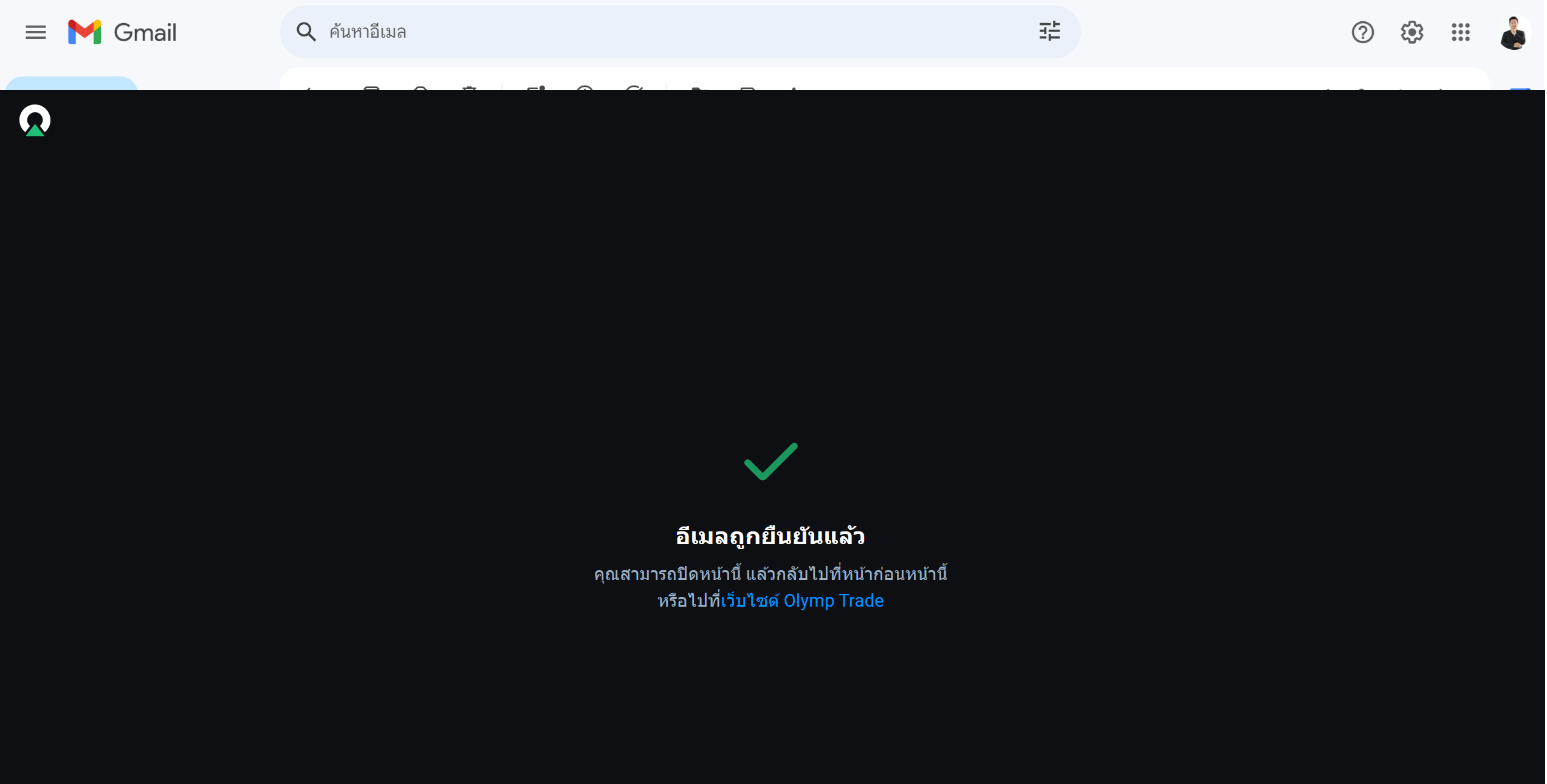Click the light blue Compose button edge
The height and width of the screenshot is (784, 1547).
(72, 84)
